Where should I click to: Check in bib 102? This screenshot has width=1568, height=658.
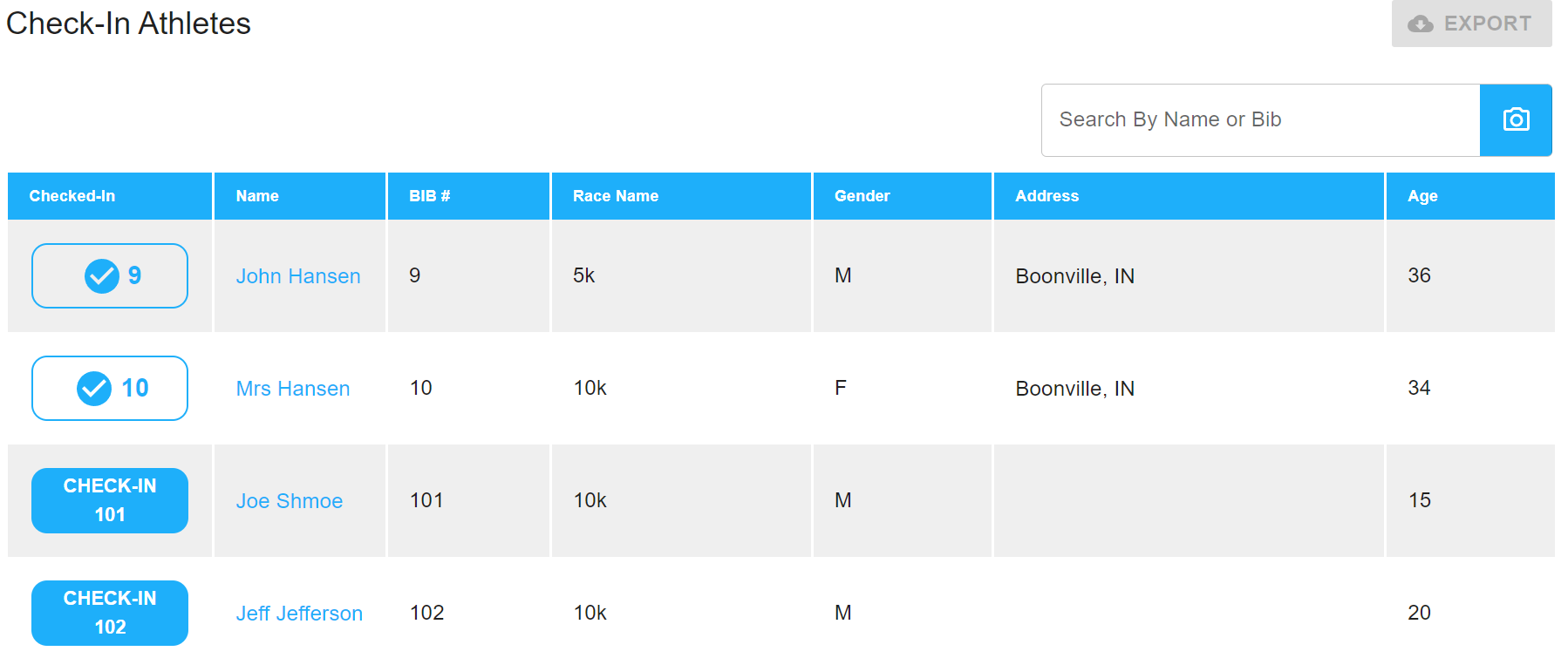[x=110, y=613]
